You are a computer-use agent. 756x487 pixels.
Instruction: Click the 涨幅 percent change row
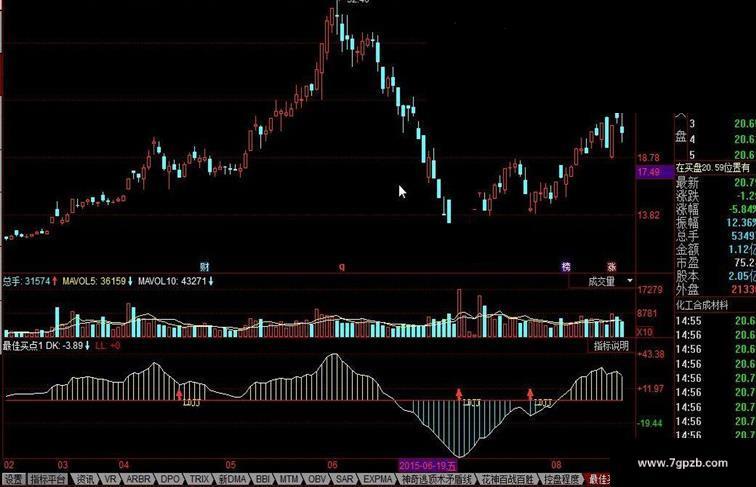[715, 209]
